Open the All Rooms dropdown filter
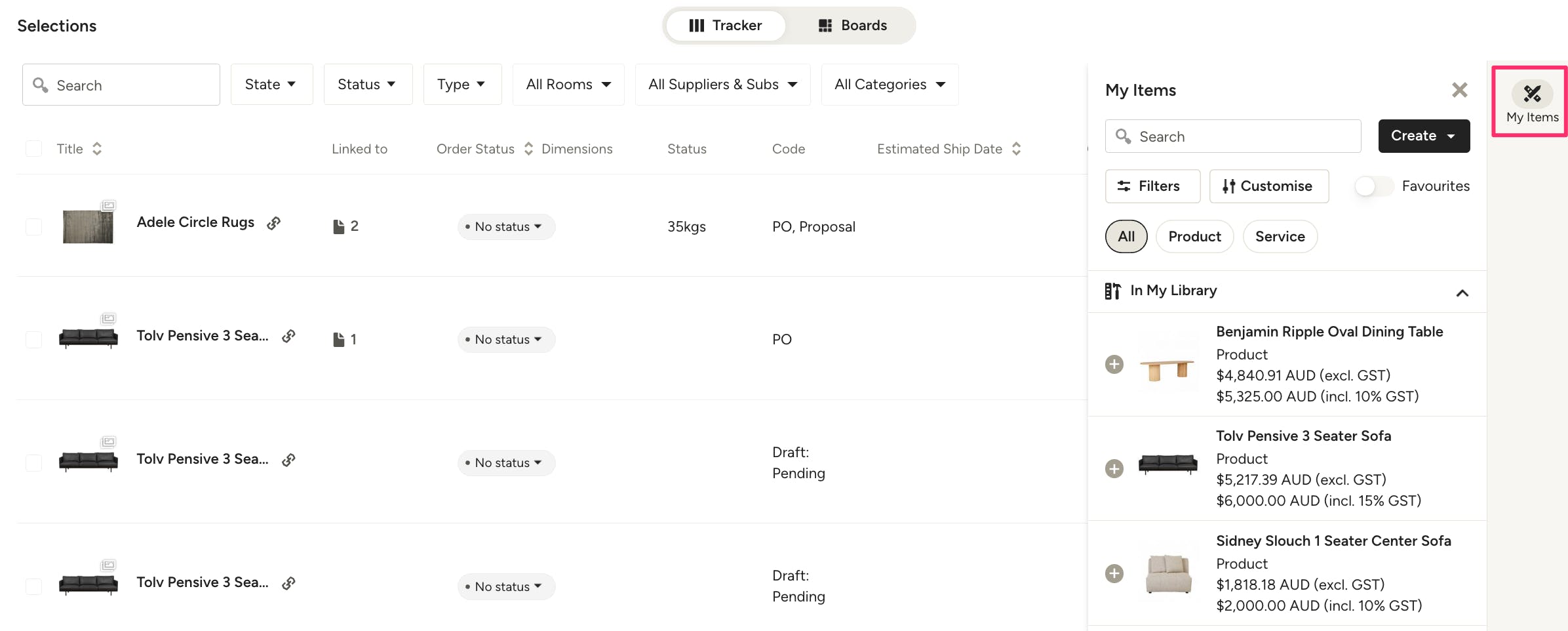The image size is (1568, 631). pyautogui.click(x=568, y=85)
